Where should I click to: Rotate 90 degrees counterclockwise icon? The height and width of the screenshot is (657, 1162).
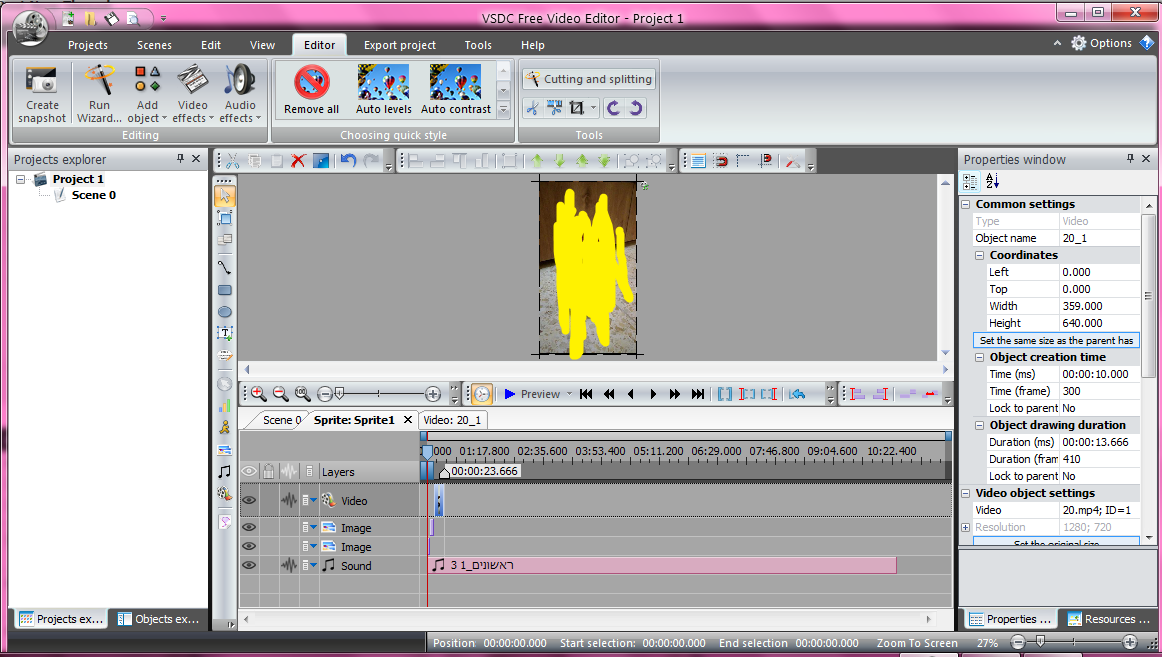tap(613, 108)
